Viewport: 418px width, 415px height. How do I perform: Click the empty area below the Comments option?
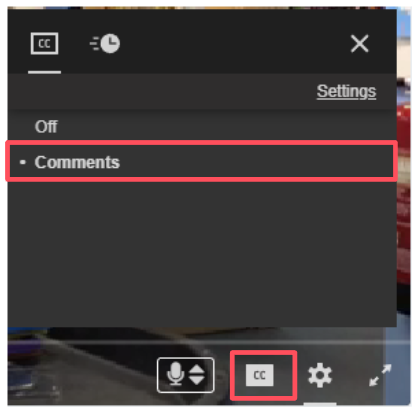point(202,253)
